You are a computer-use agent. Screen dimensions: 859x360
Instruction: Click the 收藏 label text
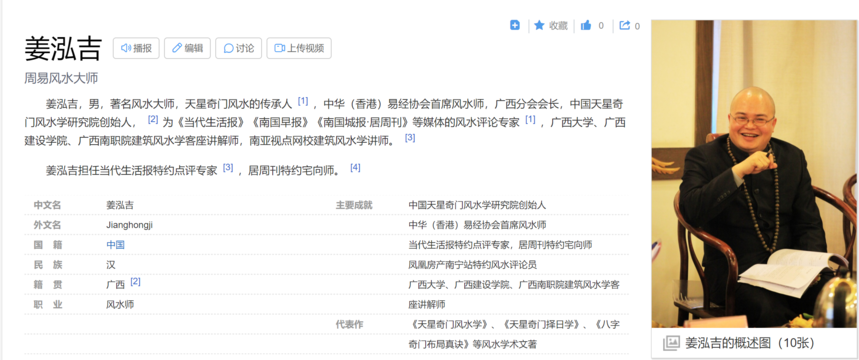click(558, 26)
